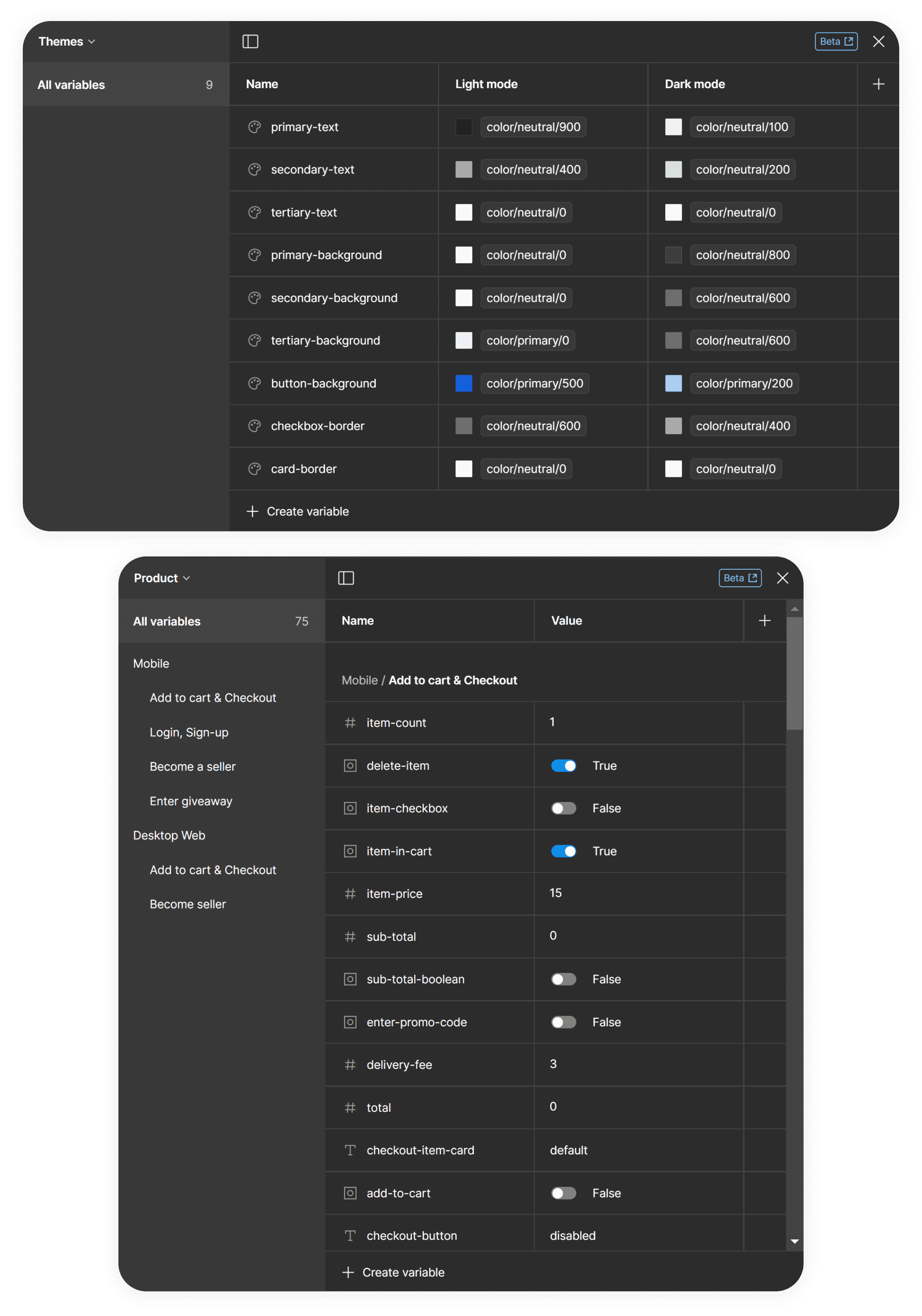Click color palette icon for primary-text
Image resolution: width=922 pixels, height=1316 pixels.
255,127
